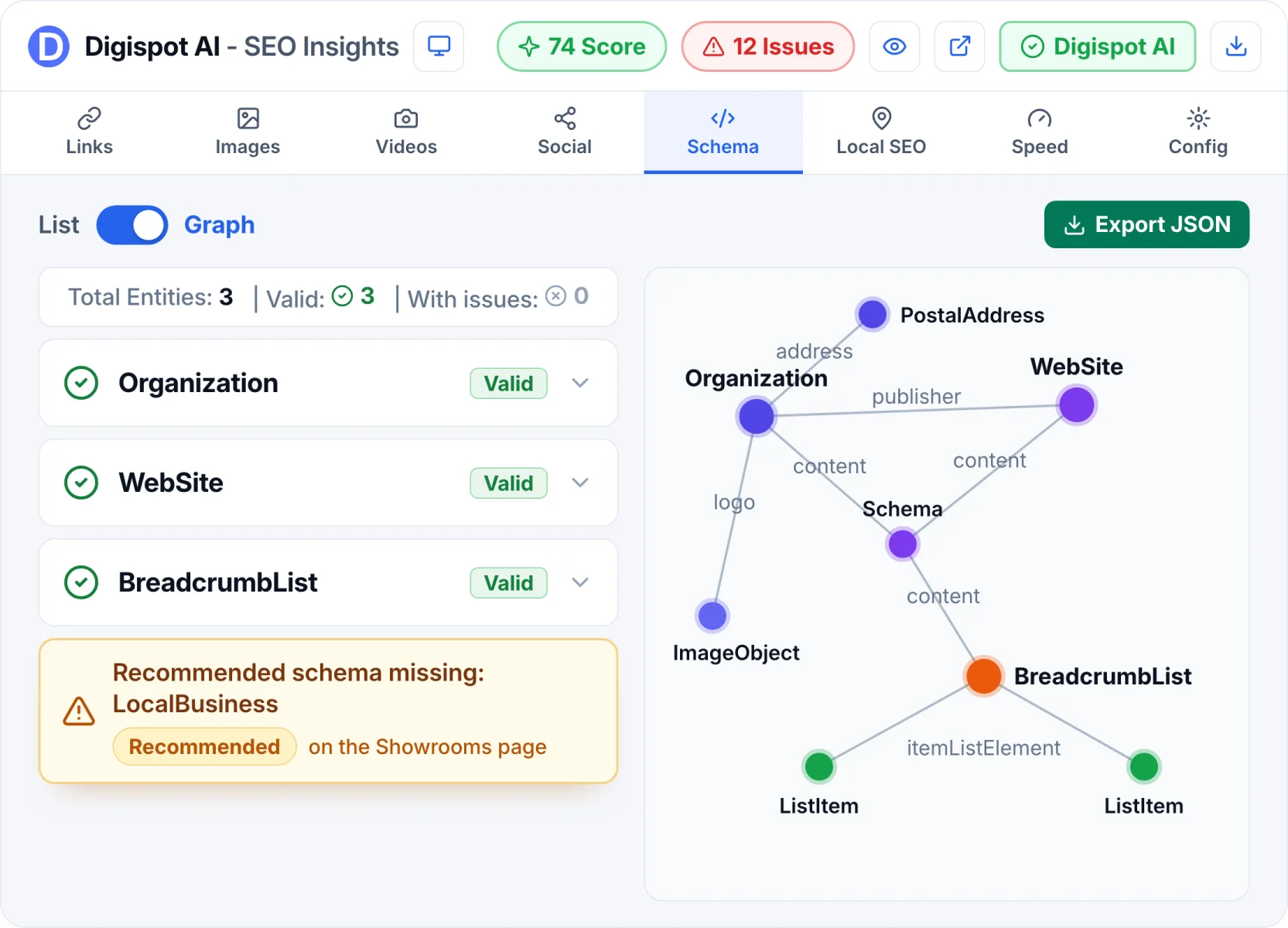Viewport: 1288px width, 928px height.
Task: Select the ImageObject graph node
Action: [712, 616]
